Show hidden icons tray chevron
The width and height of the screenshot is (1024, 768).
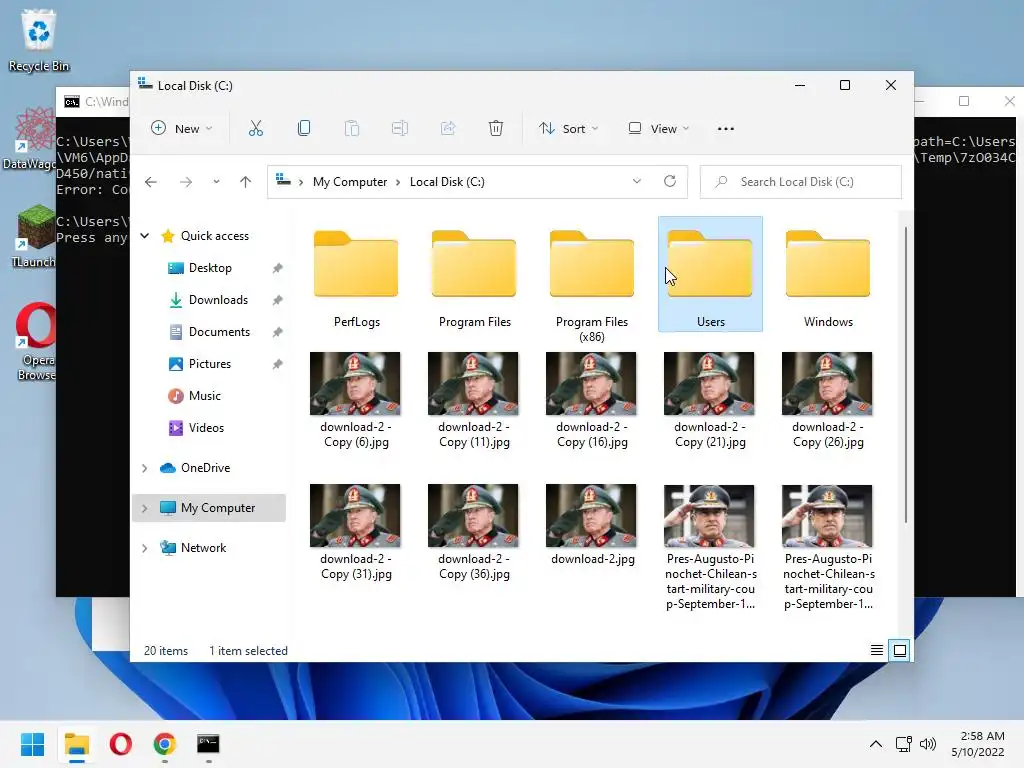[876, 744]
